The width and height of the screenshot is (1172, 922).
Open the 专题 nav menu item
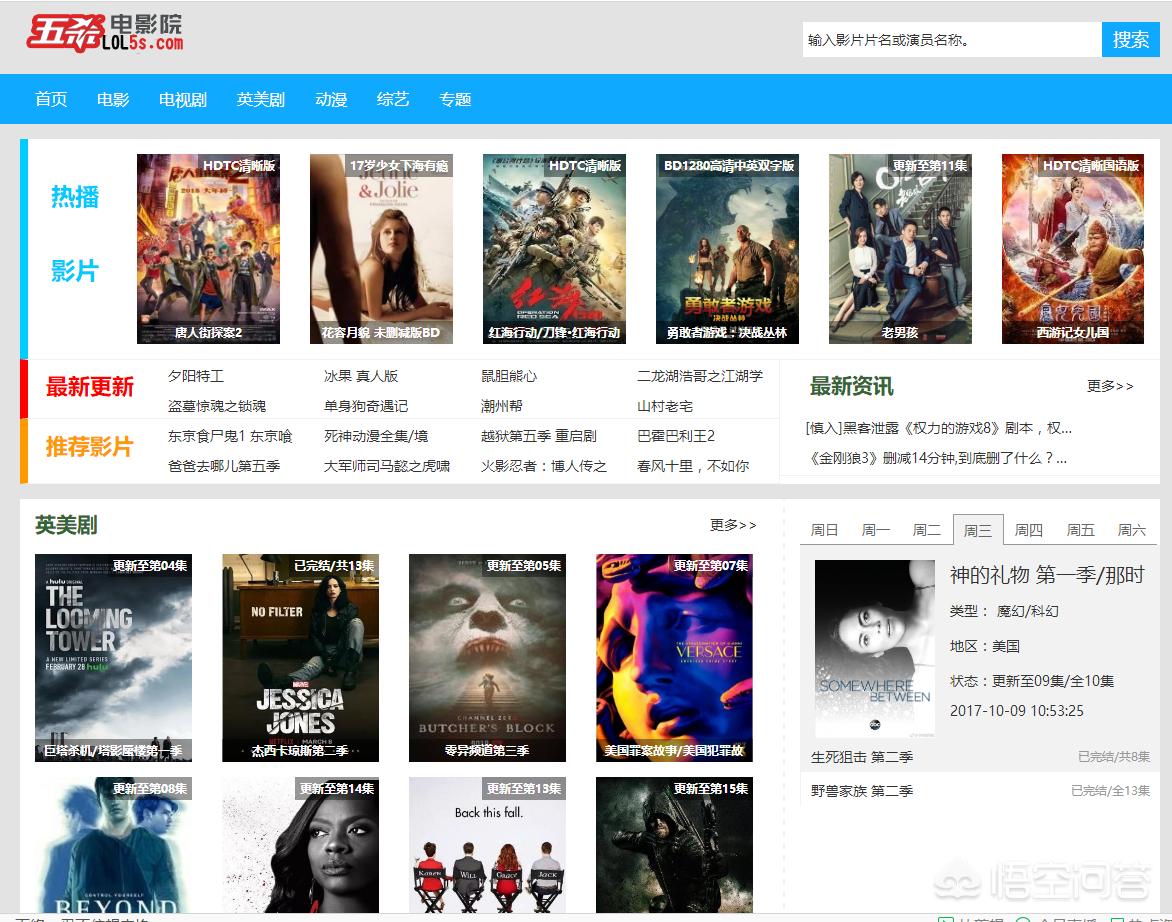[455, 99]
